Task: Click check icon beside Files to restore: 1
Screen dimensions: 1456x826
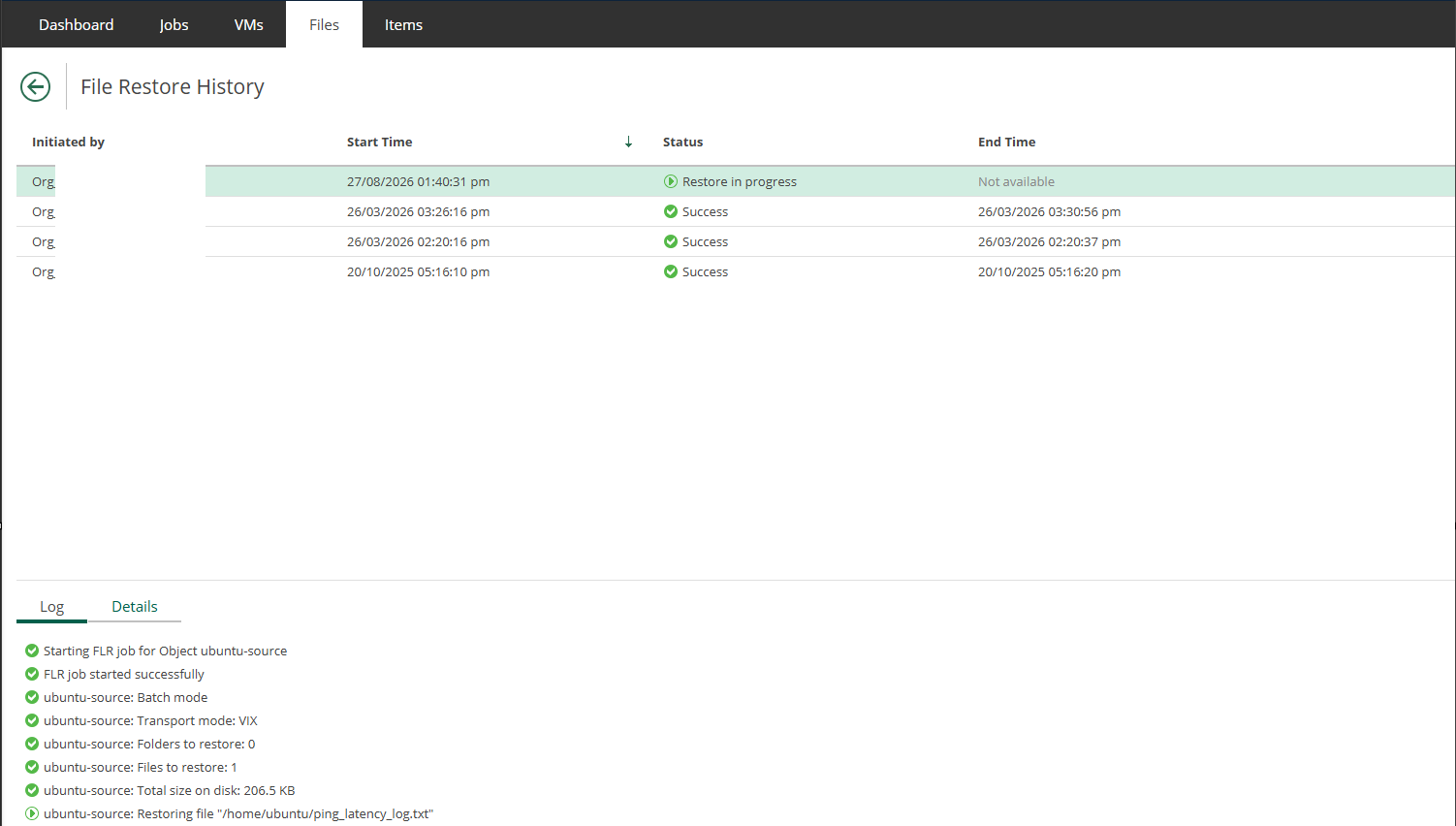Action: click(32, 767)
